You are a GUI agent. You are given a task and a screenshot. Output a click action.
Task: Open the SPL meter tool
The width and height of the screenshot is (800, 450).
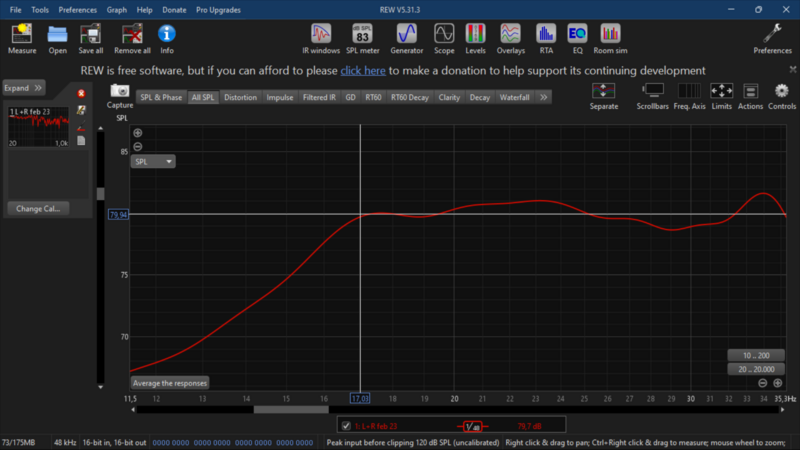click(364, 38)
